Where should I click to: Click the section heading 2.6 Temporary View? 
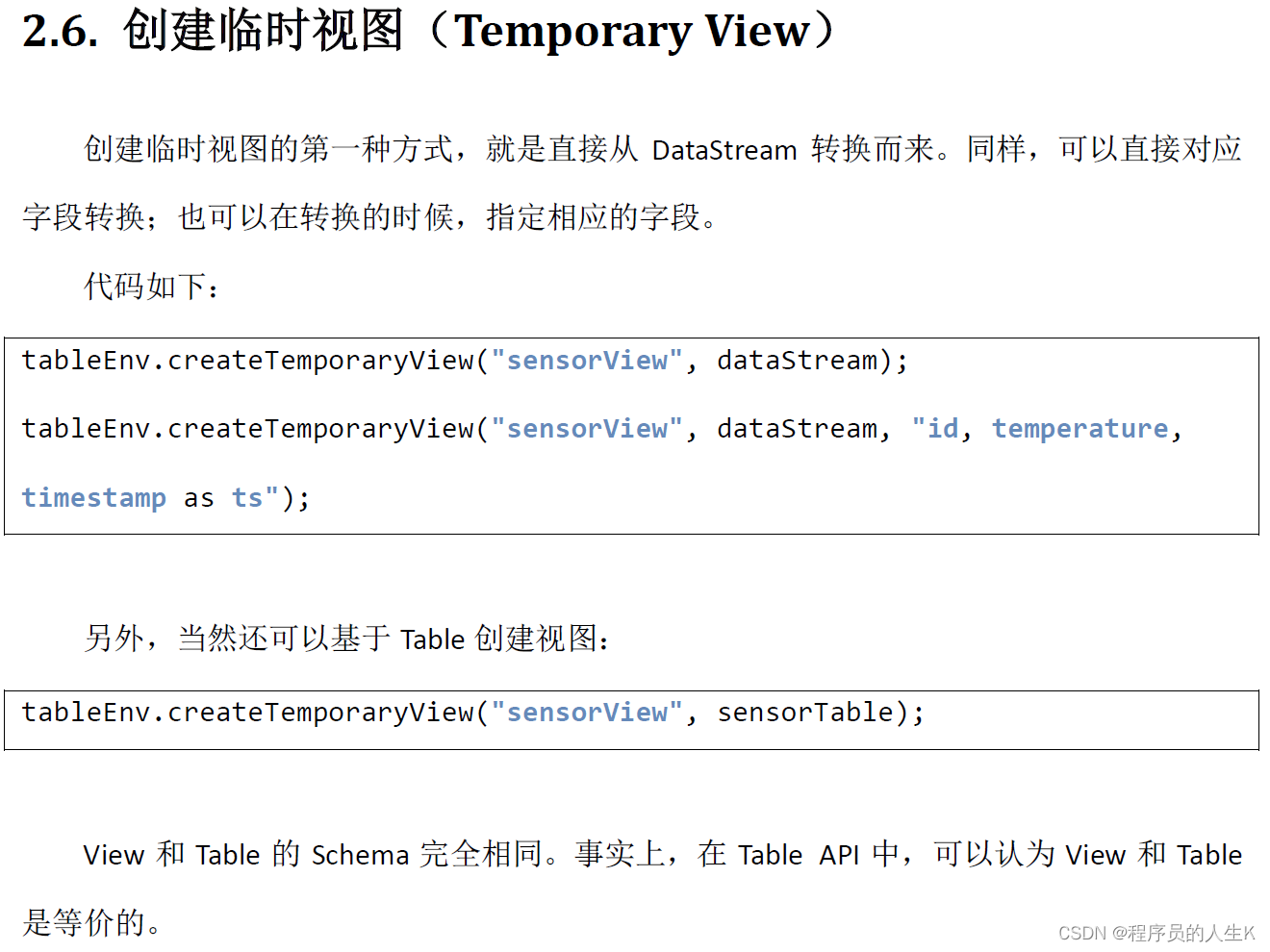(428, 31)
